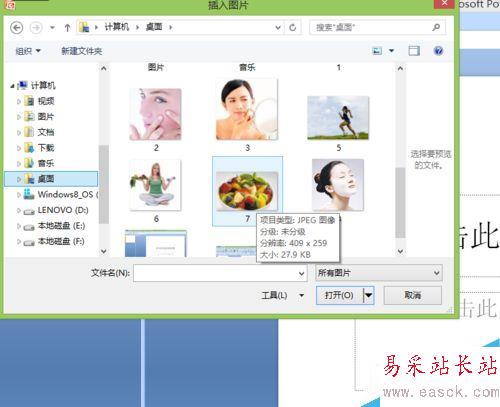
Task: Click the 桌面 breadcrumb in address bar
Action: point(154,27)
